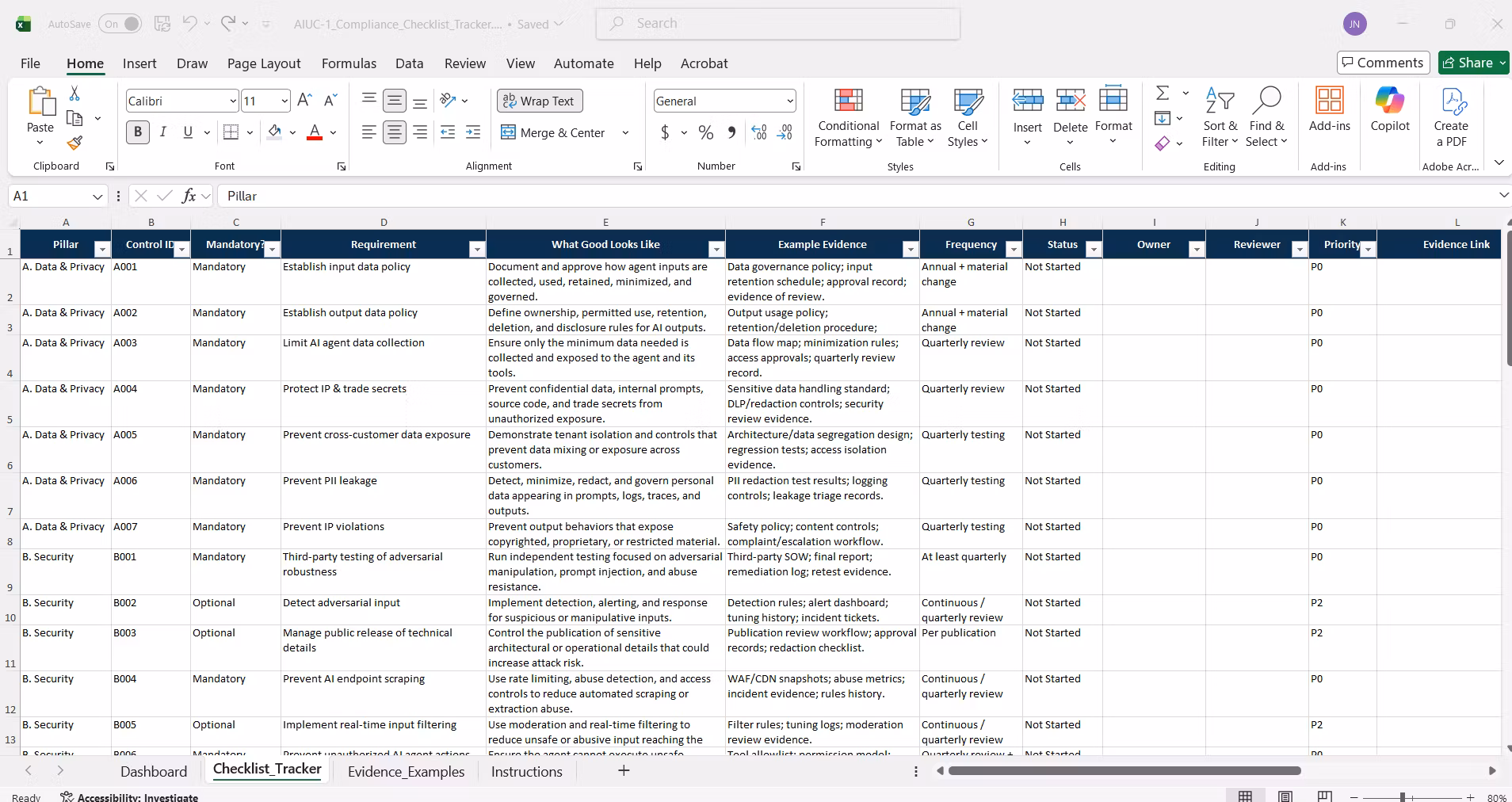Decrease indent in Alignment group
This screenshot has width=1512, height=802.
tap(448, 132)
